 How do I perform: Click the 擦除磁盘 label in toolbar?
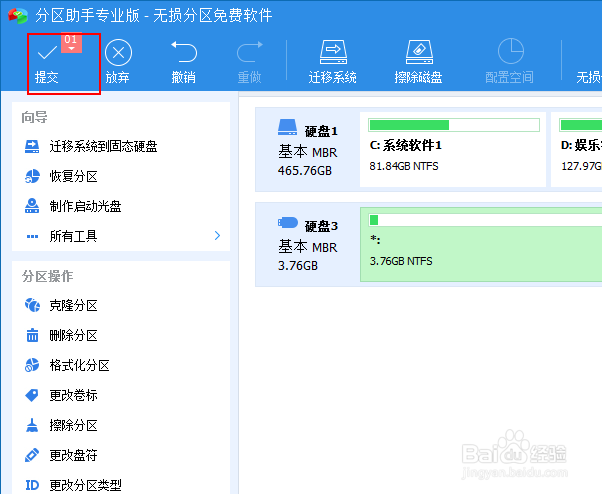click(418, 77)
